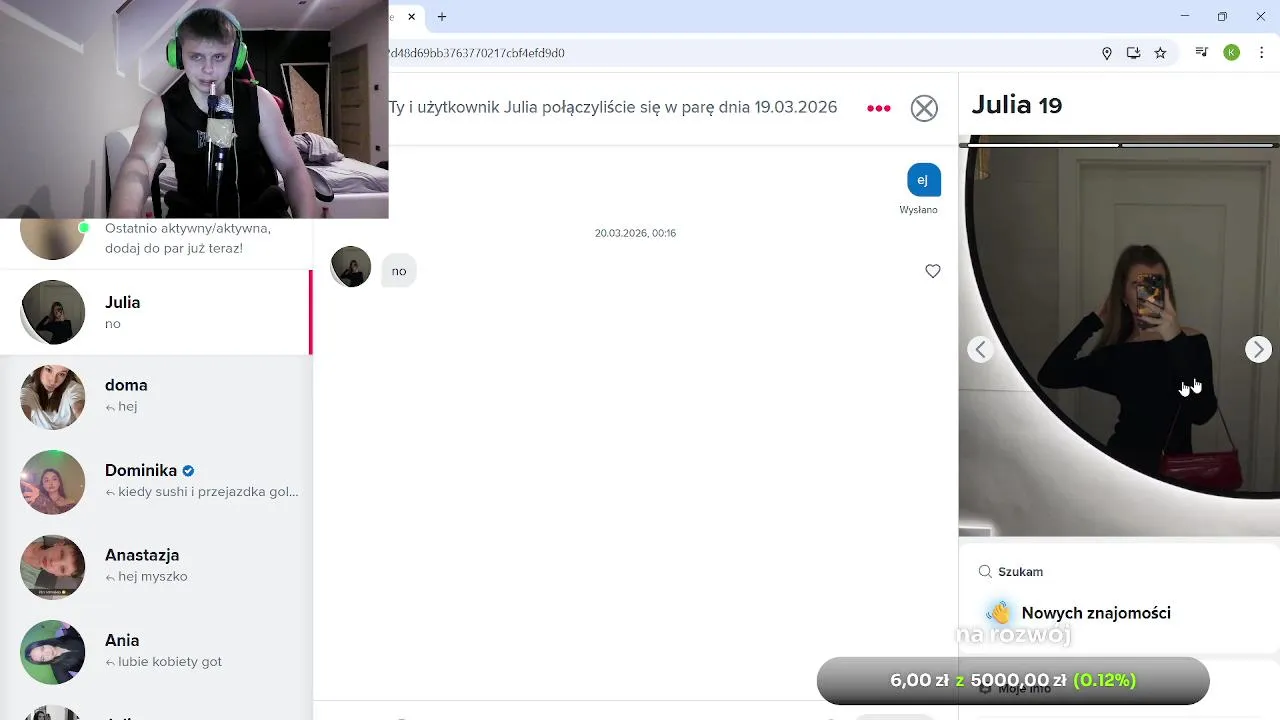Open the Anastazja conversation
Screen dimensions: 1280x720
(156, 567)
